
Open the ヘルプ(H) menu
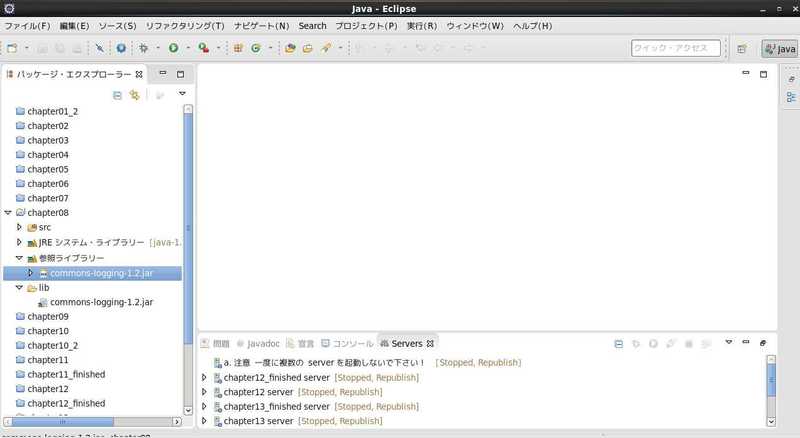pos(533,26)
